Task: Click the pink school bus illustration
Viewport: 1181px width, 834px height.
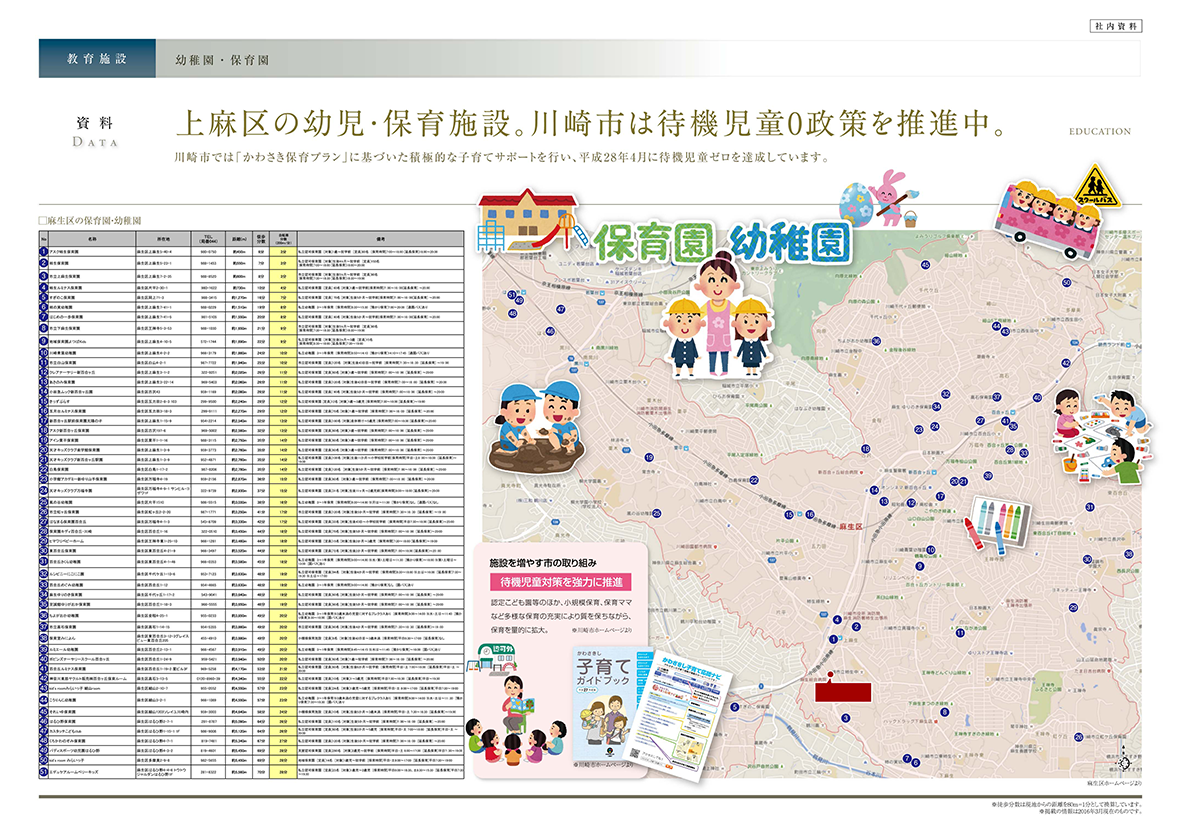Action: coord(1048,219)
